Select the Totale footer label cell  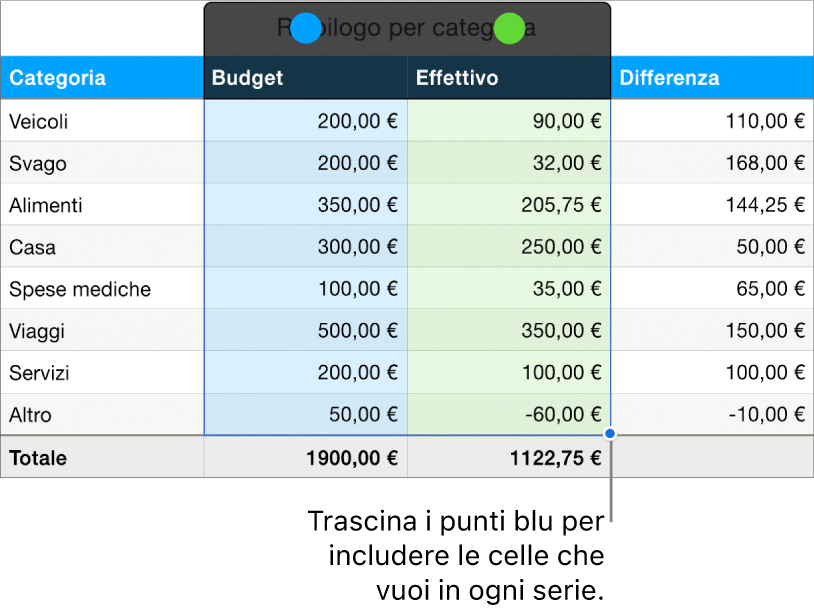(101, 458)
